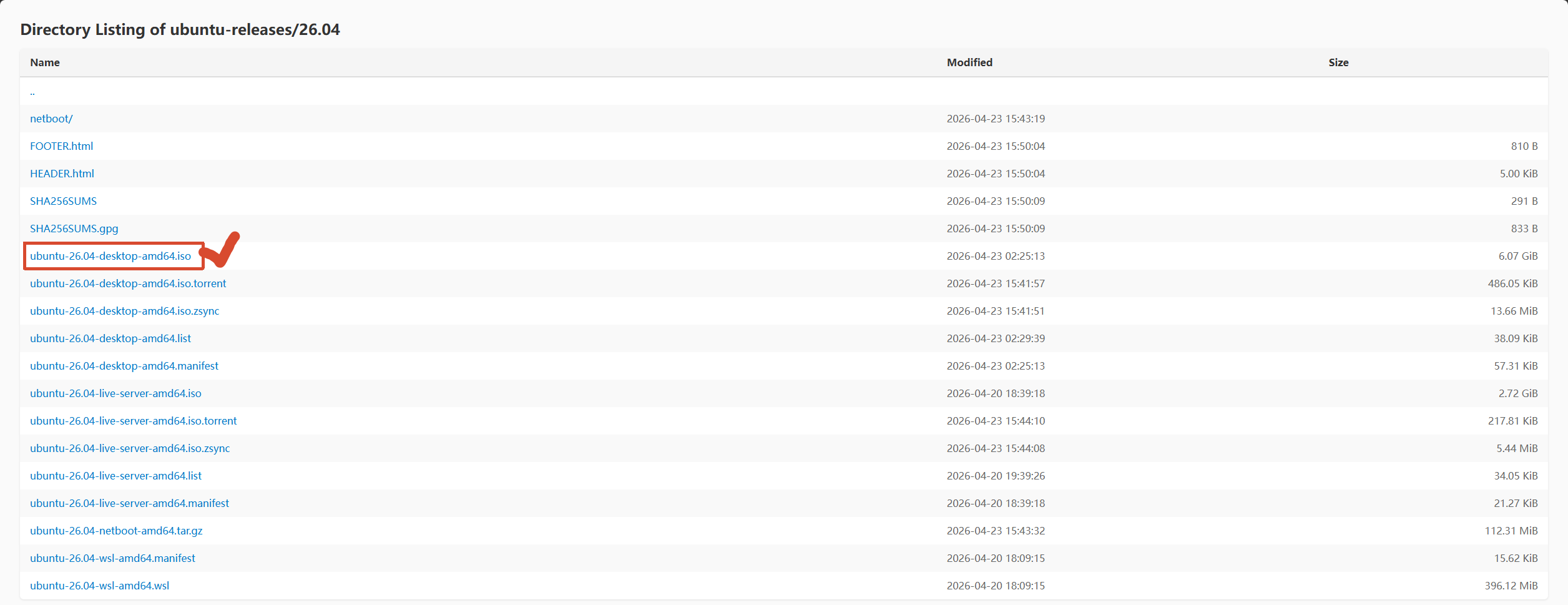Open the FOOTER.html file link
Screen dimensions: 1568x605
coord(61,146)
